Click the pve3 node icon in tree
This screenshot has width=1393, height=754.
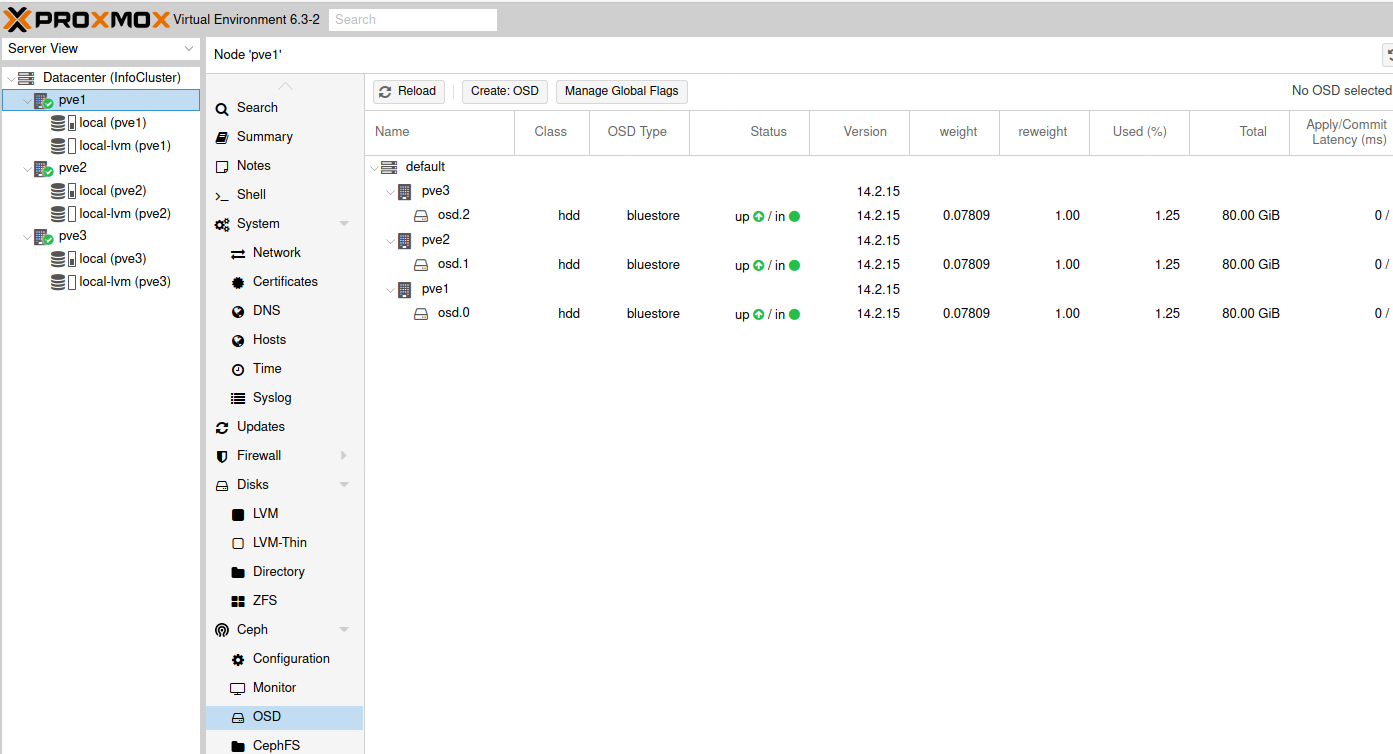43,236
